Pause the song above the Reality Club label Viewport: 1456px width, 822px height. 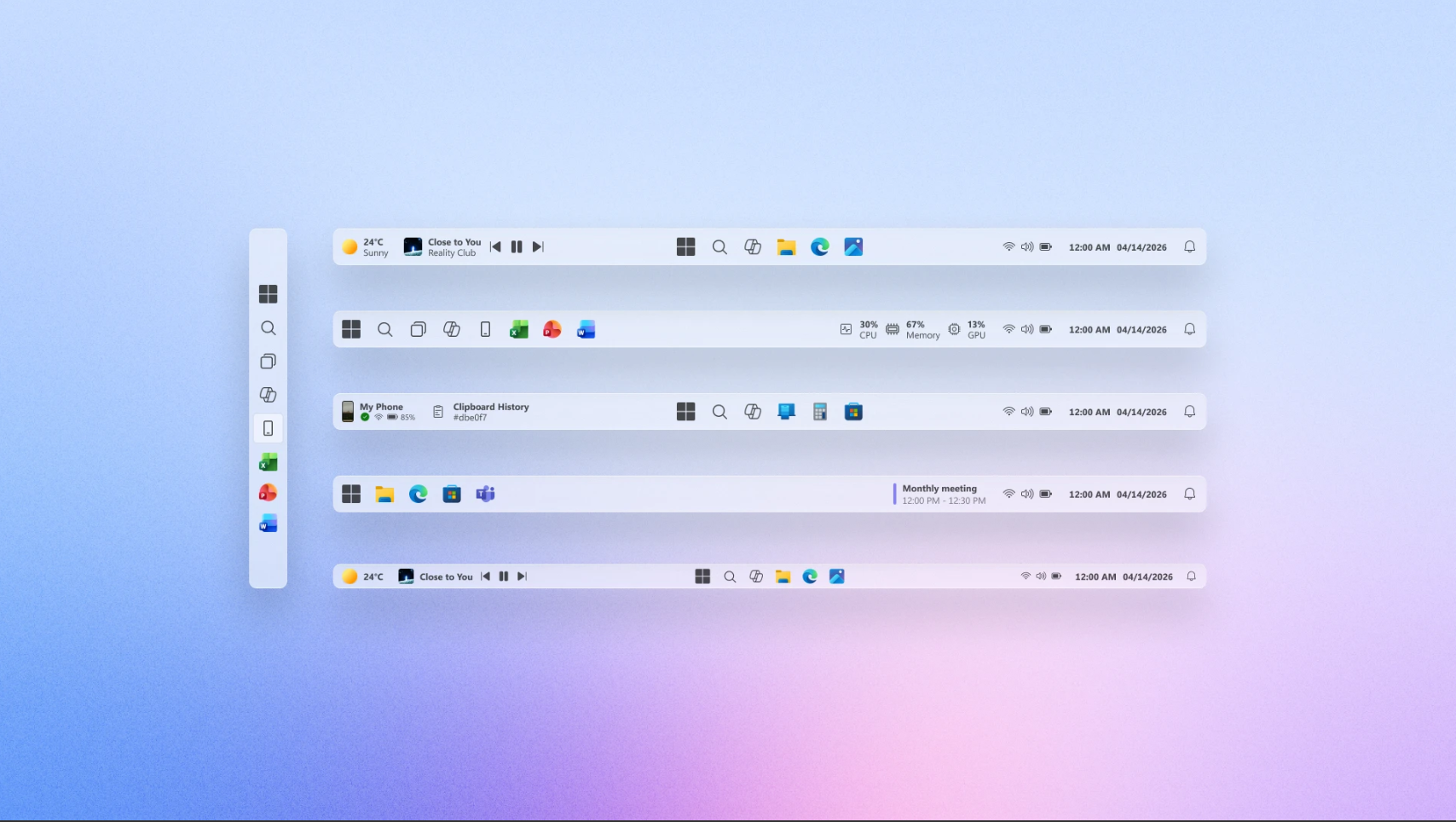(517, 247)
